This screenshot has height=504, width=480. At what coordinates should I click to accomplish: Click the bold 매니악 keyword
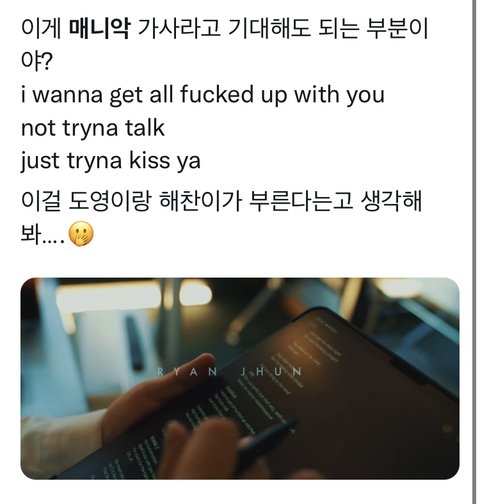[99, 28]
